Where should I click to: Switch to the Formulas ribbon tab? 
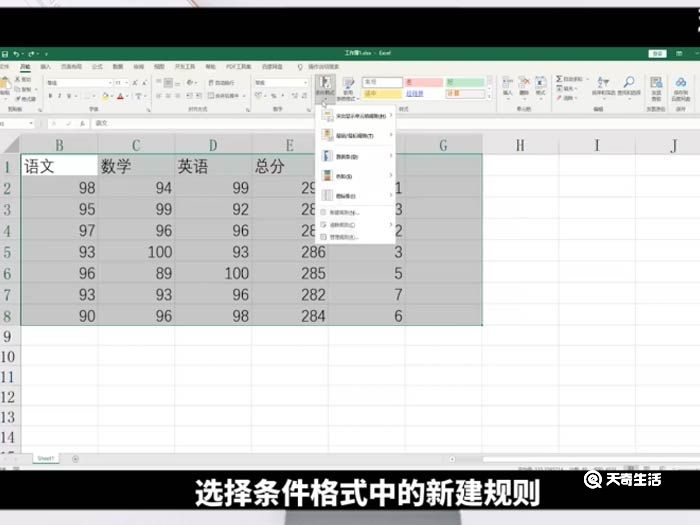coord(97,67)
